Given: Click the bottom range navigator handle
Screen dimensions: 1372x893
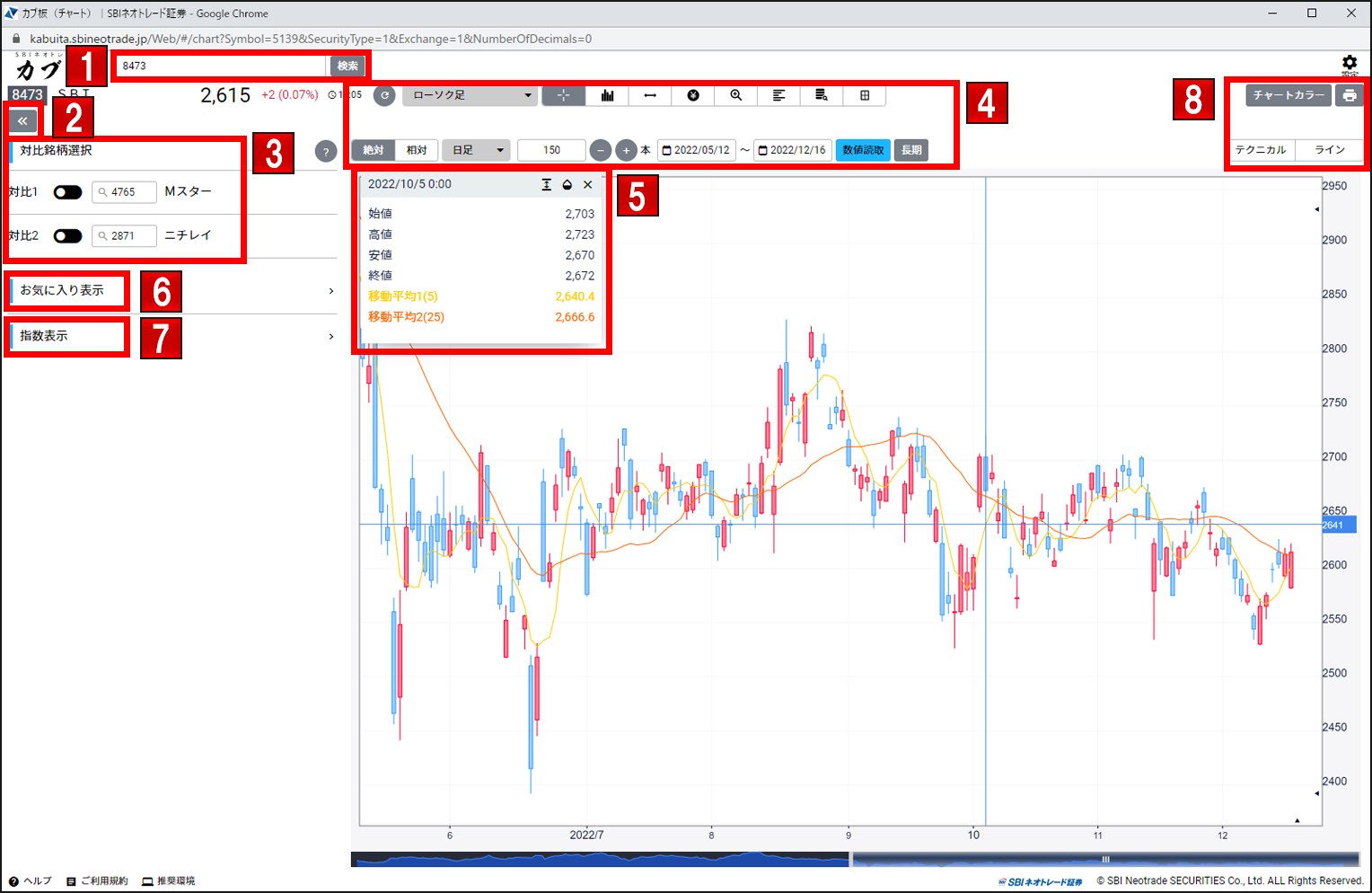Looking at the screenshot, I should (x=1106, y=860).
